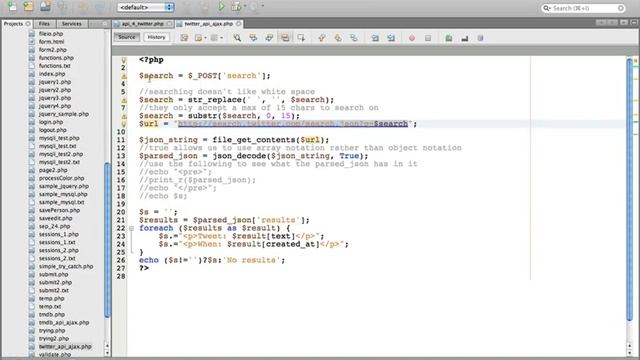The height and width of the screenshot is (360, 640).
Task: Click the lightbulb hint on the $url line
Action: coord(124,124)
